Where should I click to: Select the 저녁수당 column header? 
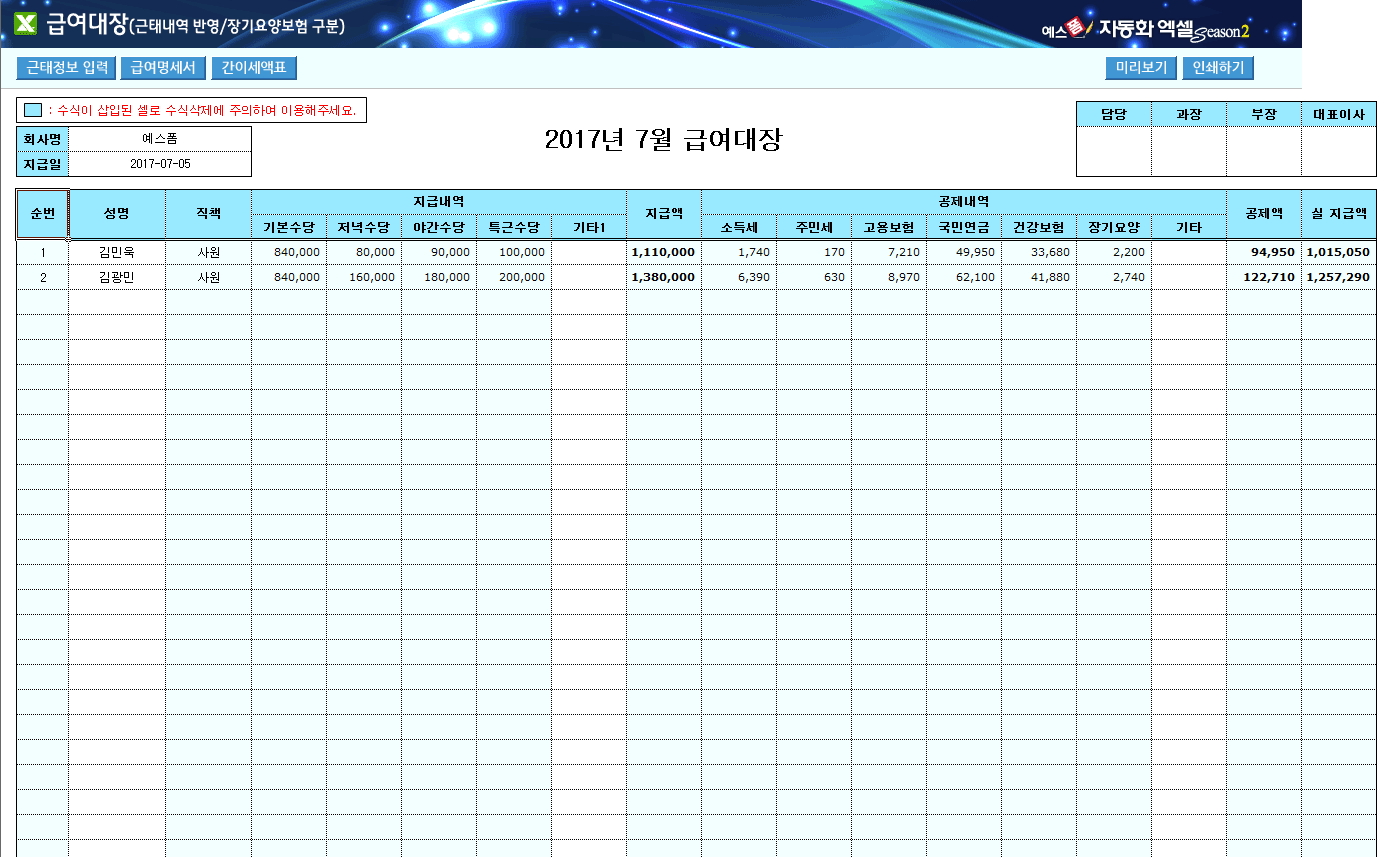pyautogui.click(x=364, y=227)
